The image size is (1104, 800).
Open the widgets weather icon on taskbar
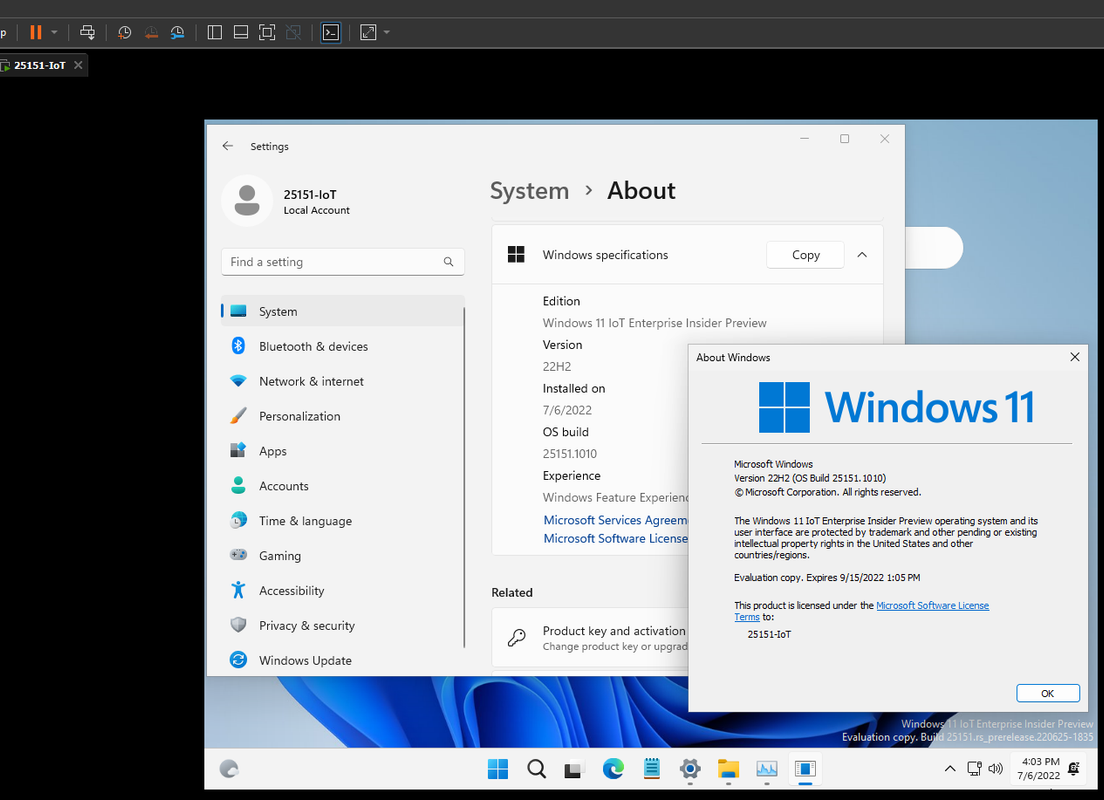point(229,769)
